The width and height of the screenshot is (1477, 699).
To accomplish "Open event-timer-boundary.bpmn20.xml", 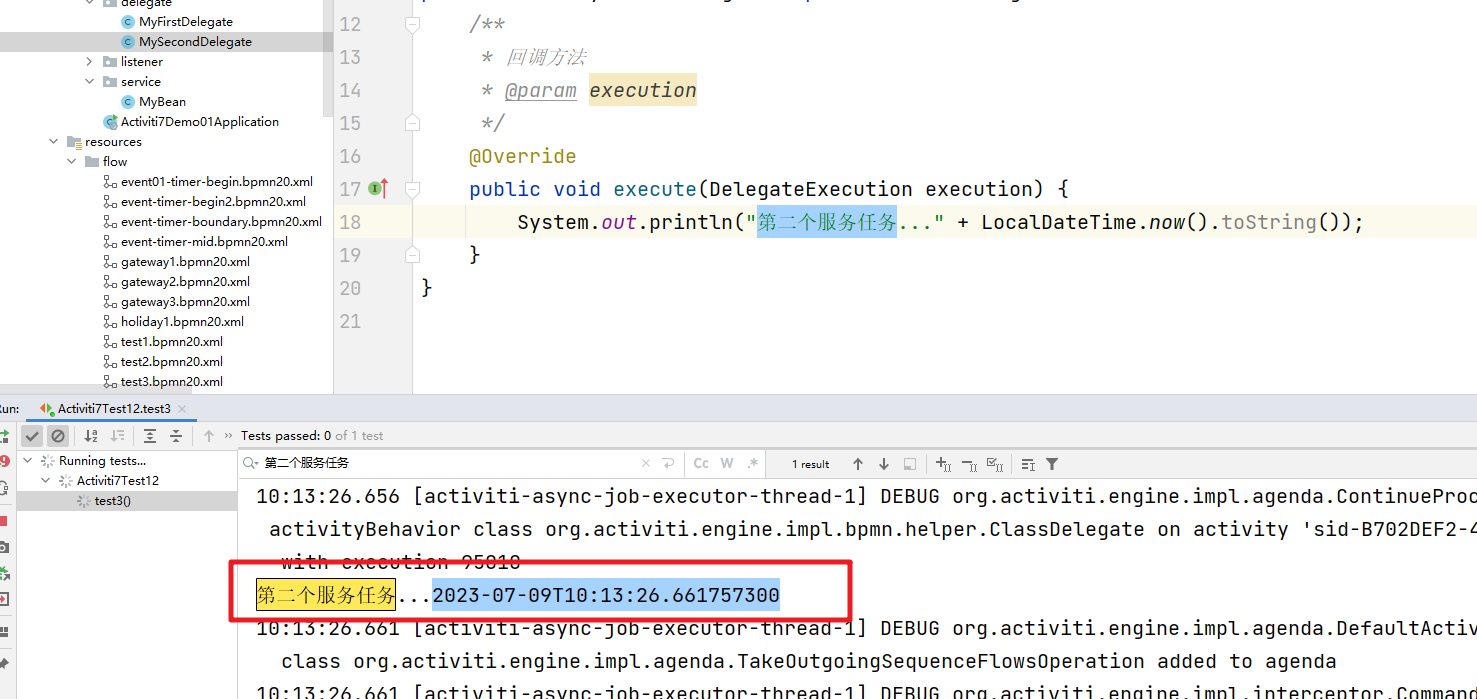I will (221, 222).
